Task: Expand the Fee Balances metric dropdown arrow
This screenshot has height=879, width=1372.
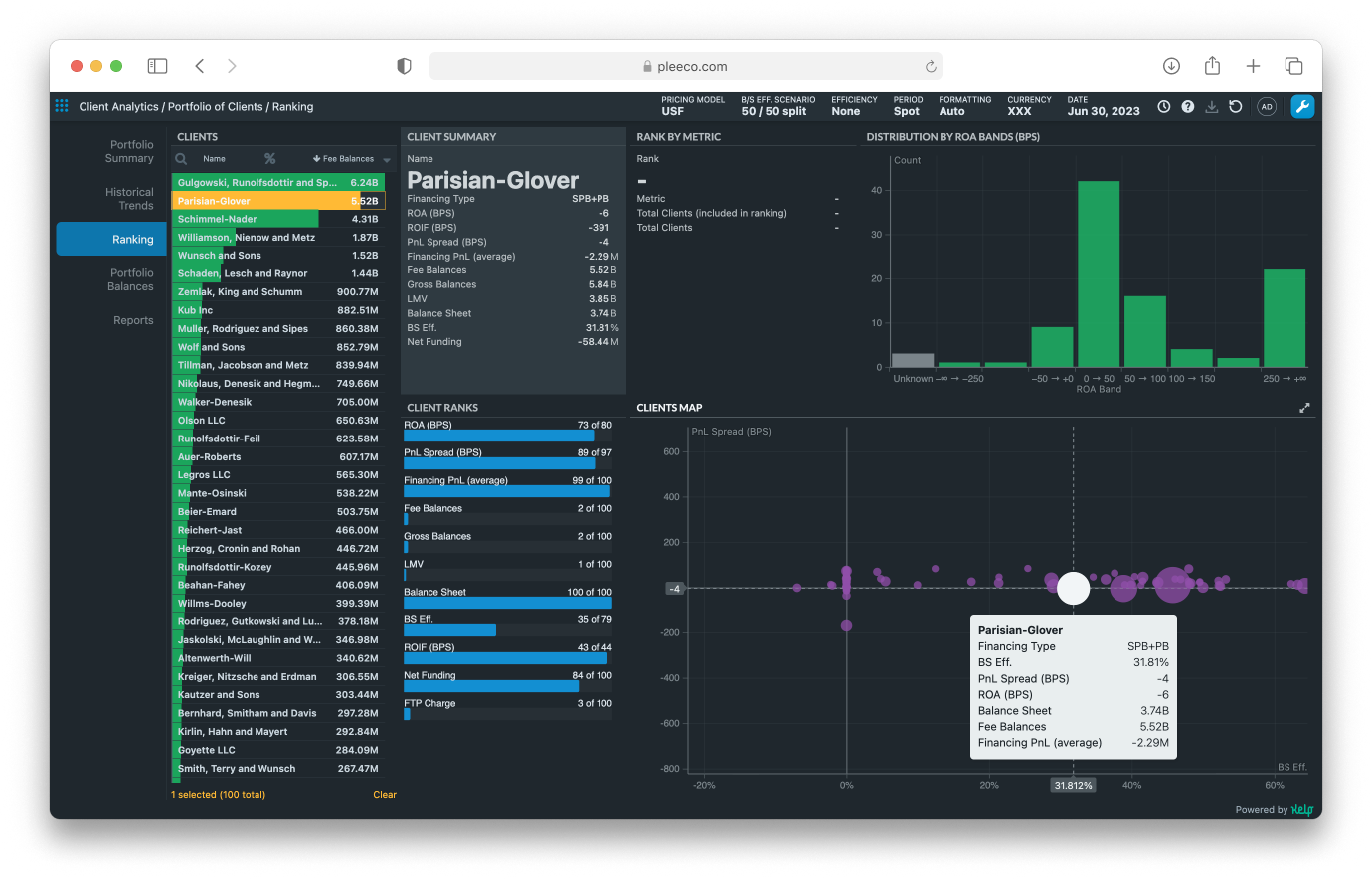Action: click(x=387, y=160)
